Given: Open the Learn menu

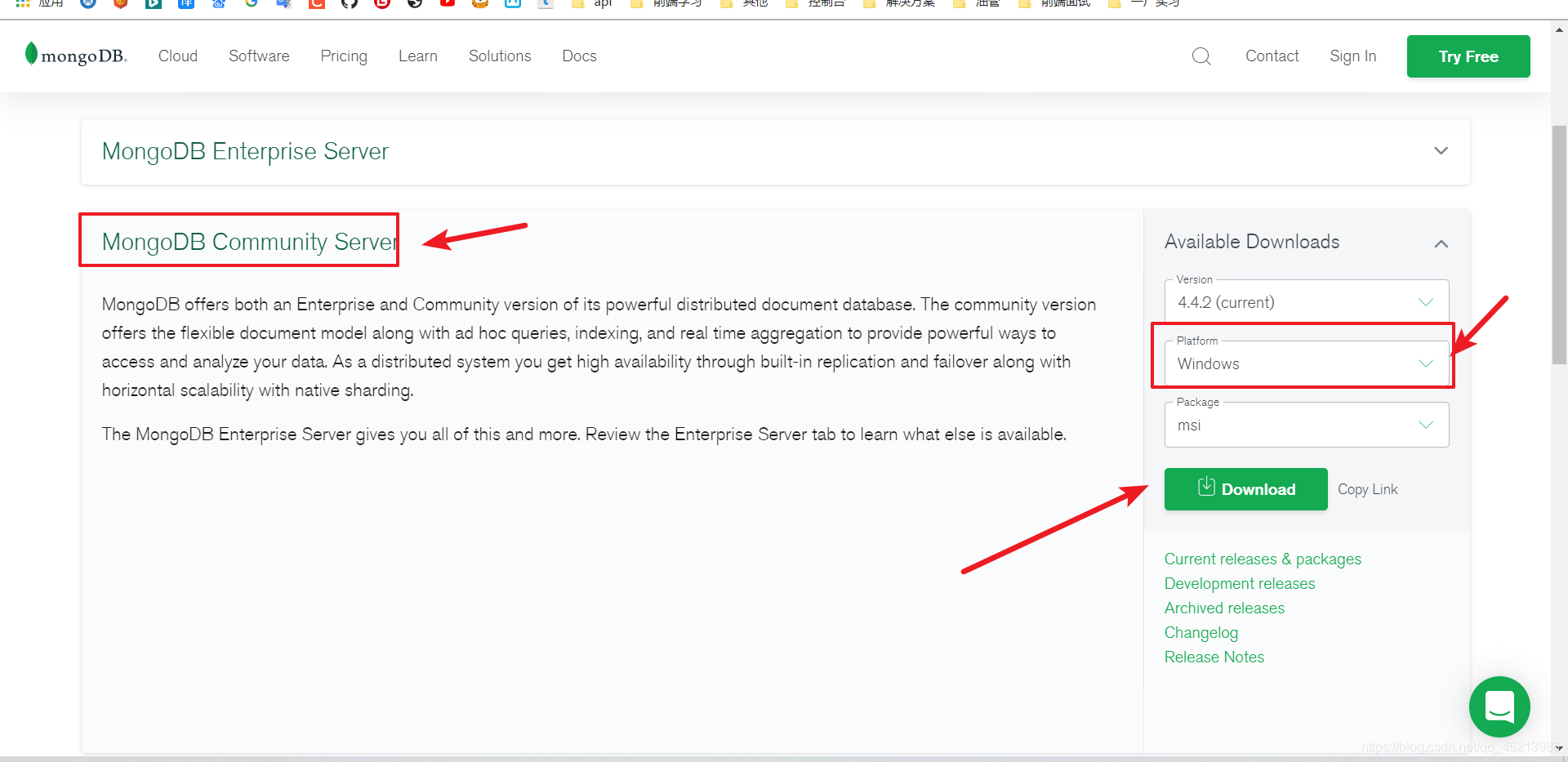Looking at the screenshot, I should tap(418, 56).
